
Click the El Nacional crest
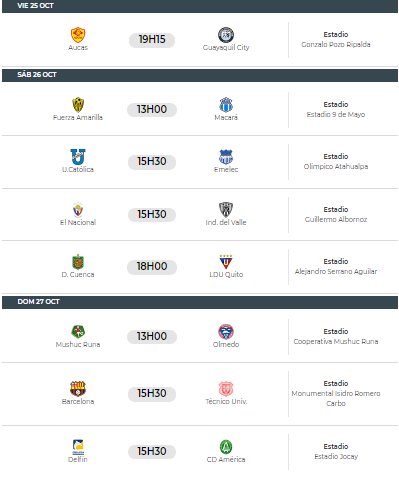click(x=78, y=210)
